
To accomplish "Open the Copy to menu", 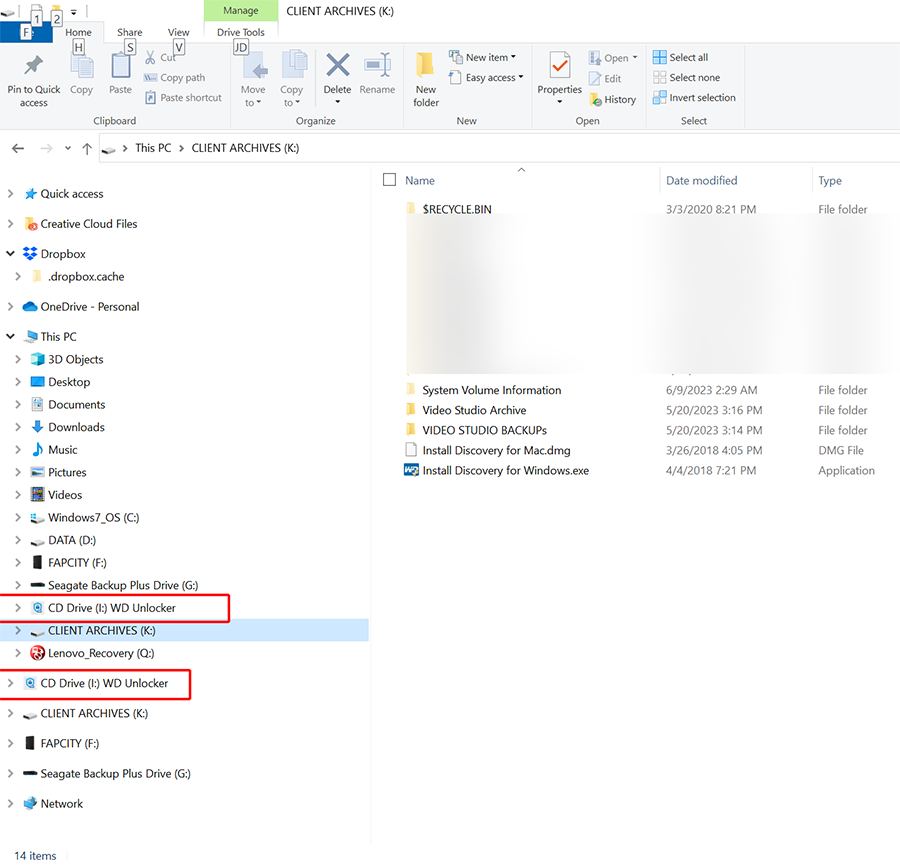I will [x=292, y=80].
